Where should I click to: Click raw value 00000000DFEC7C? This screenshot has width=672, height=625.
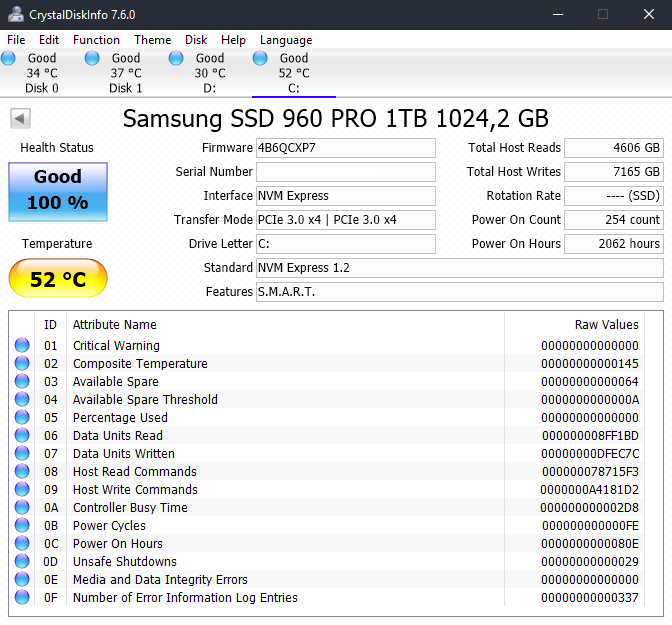click(590, 454)
